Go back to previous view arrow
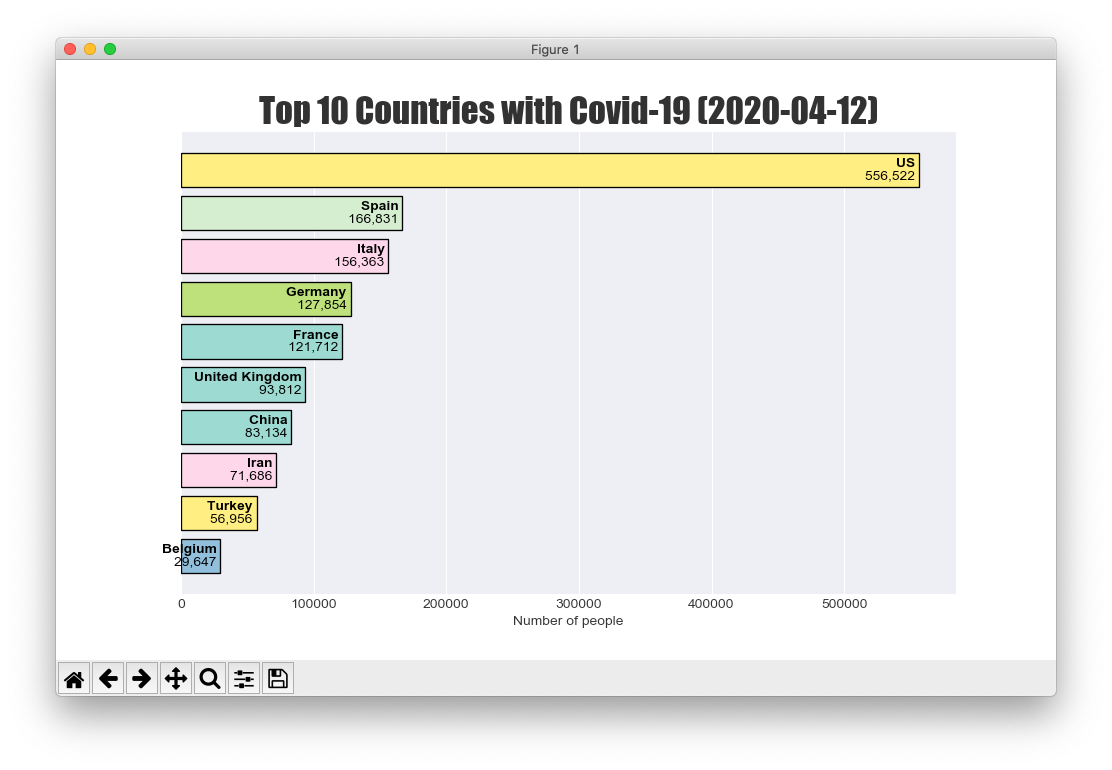 (108, 679)
